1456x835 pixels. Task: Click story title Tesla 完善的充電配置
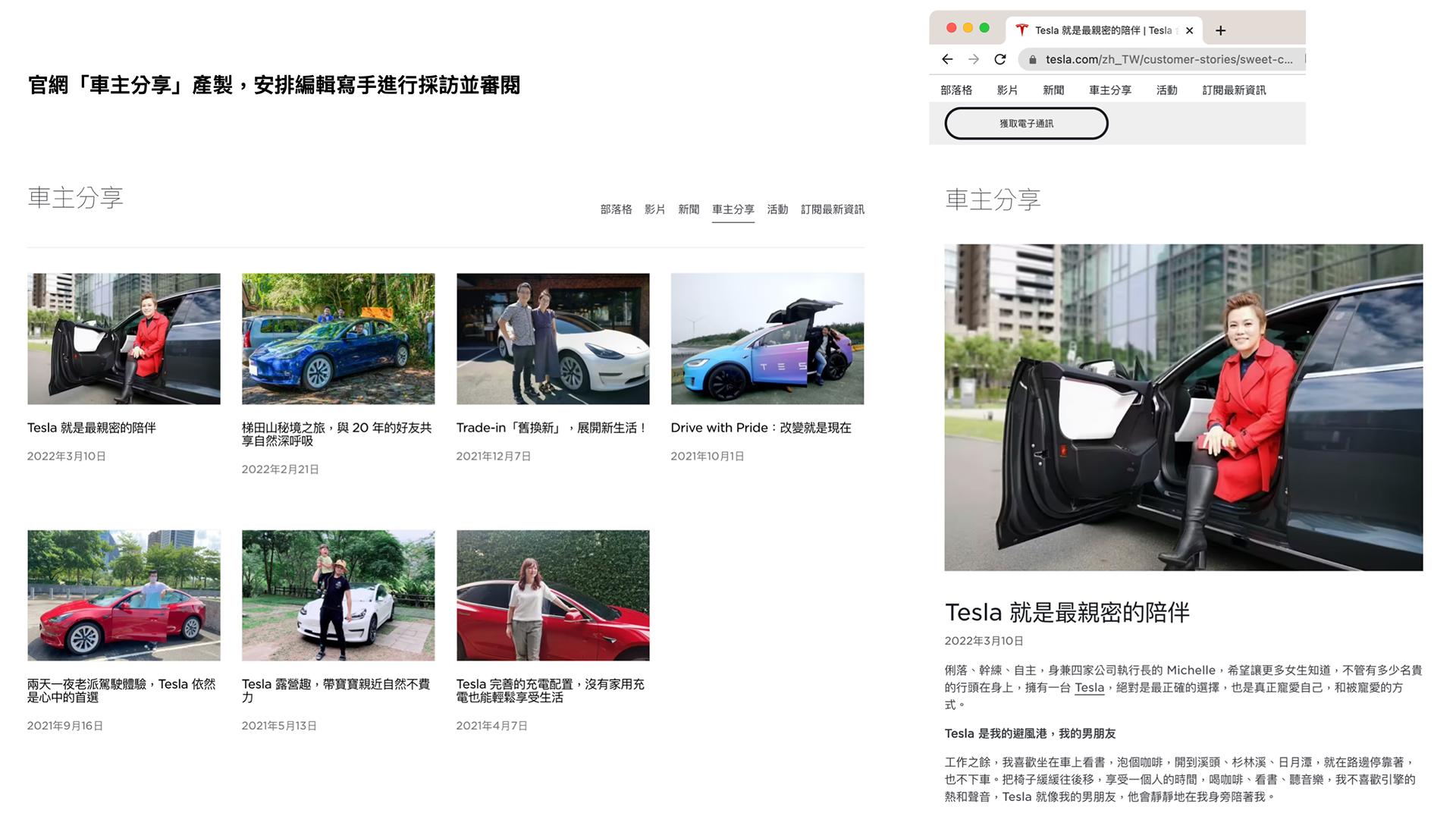click(550, 691)
